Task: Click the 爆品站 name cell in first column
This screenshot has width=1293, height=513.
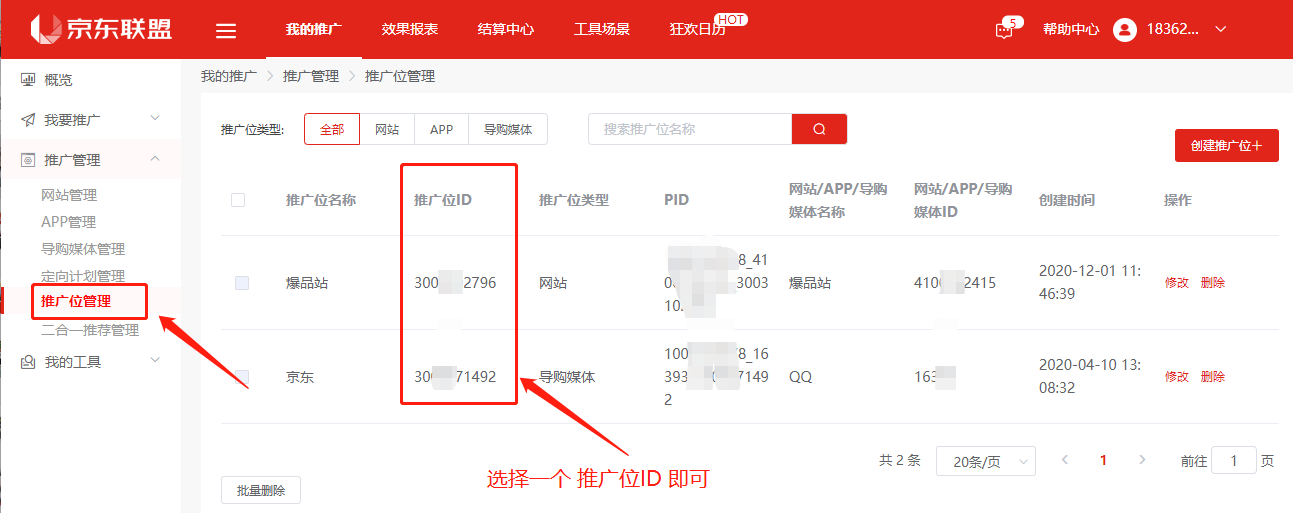Action: pos(307,283)
